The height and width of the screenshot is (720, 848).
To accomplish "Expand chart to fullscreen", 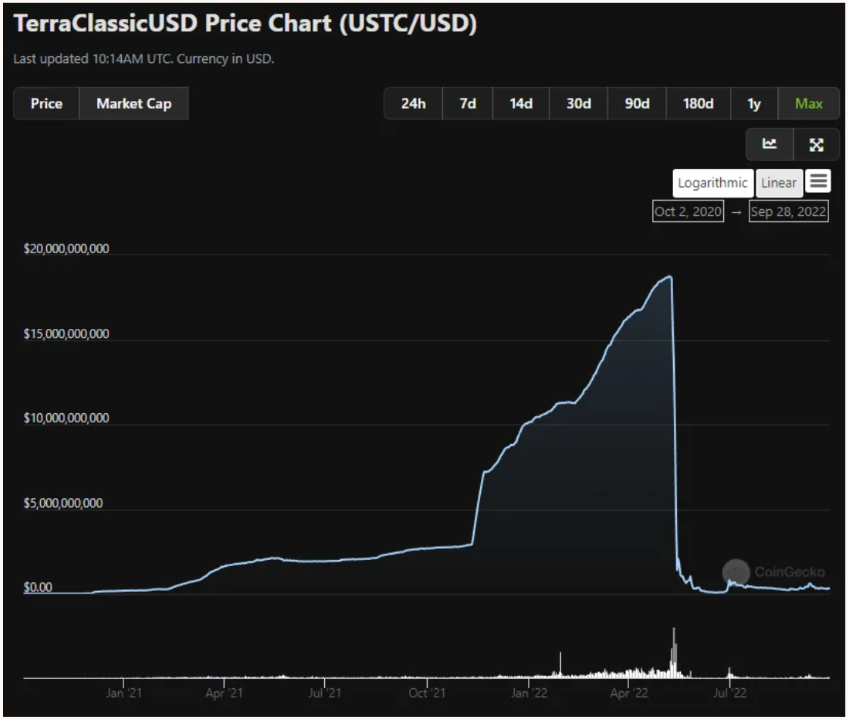I will [816, 144].
